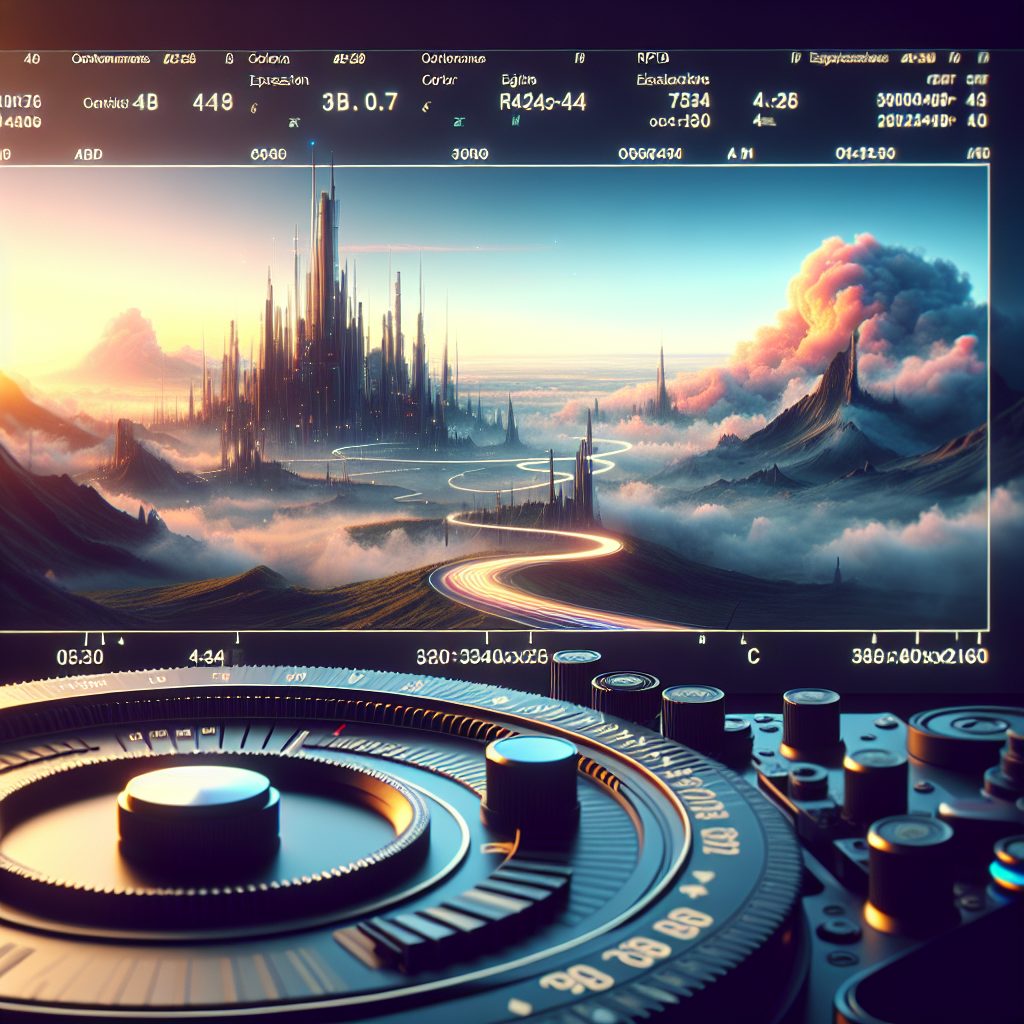This screenshot has height=1024, width=1024.
Task: Click the C label below the viewer
Action: point(753,657)
